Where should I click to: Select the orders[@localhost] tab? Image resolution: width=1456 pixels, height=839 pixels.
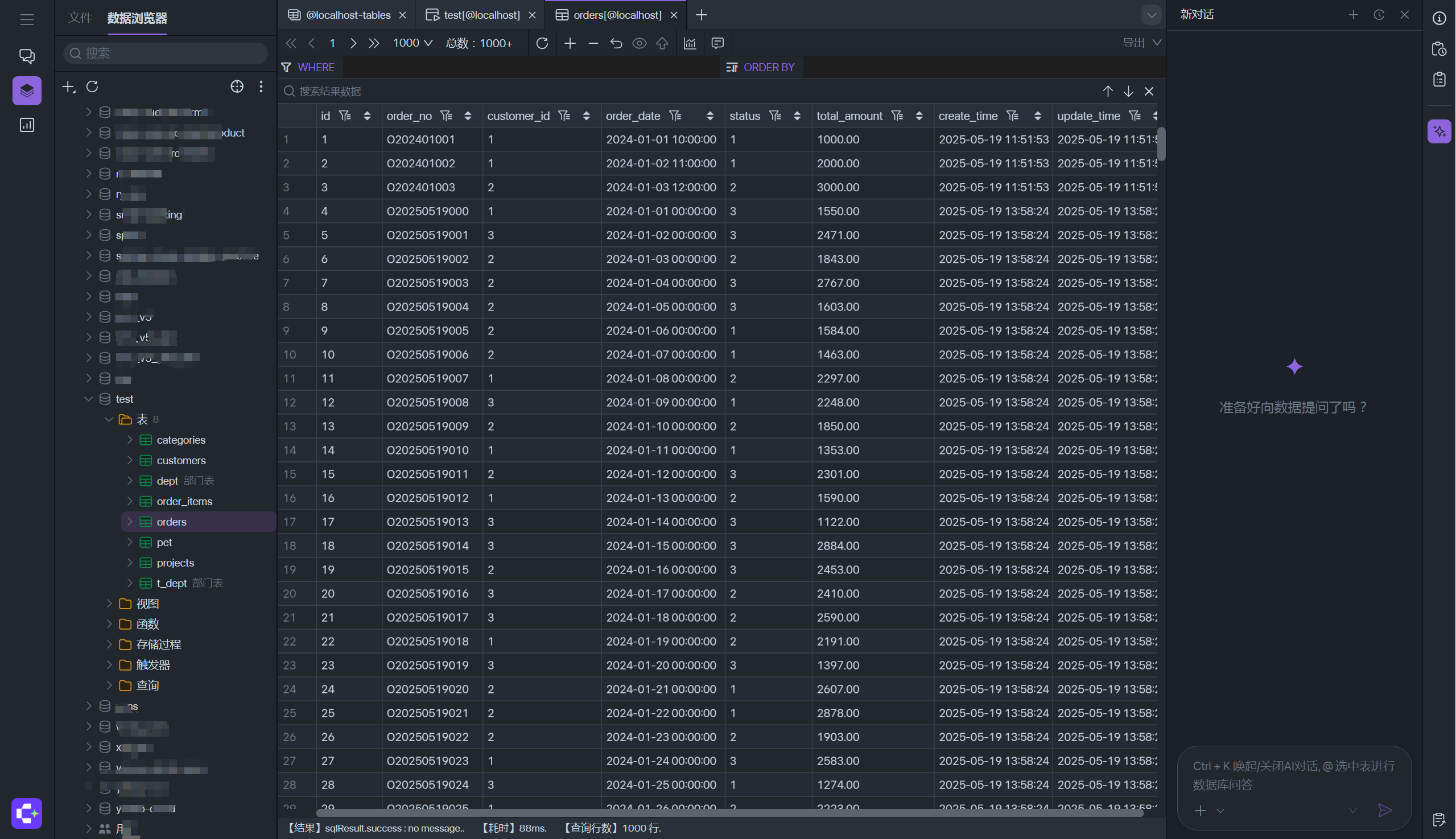(616, 15)
